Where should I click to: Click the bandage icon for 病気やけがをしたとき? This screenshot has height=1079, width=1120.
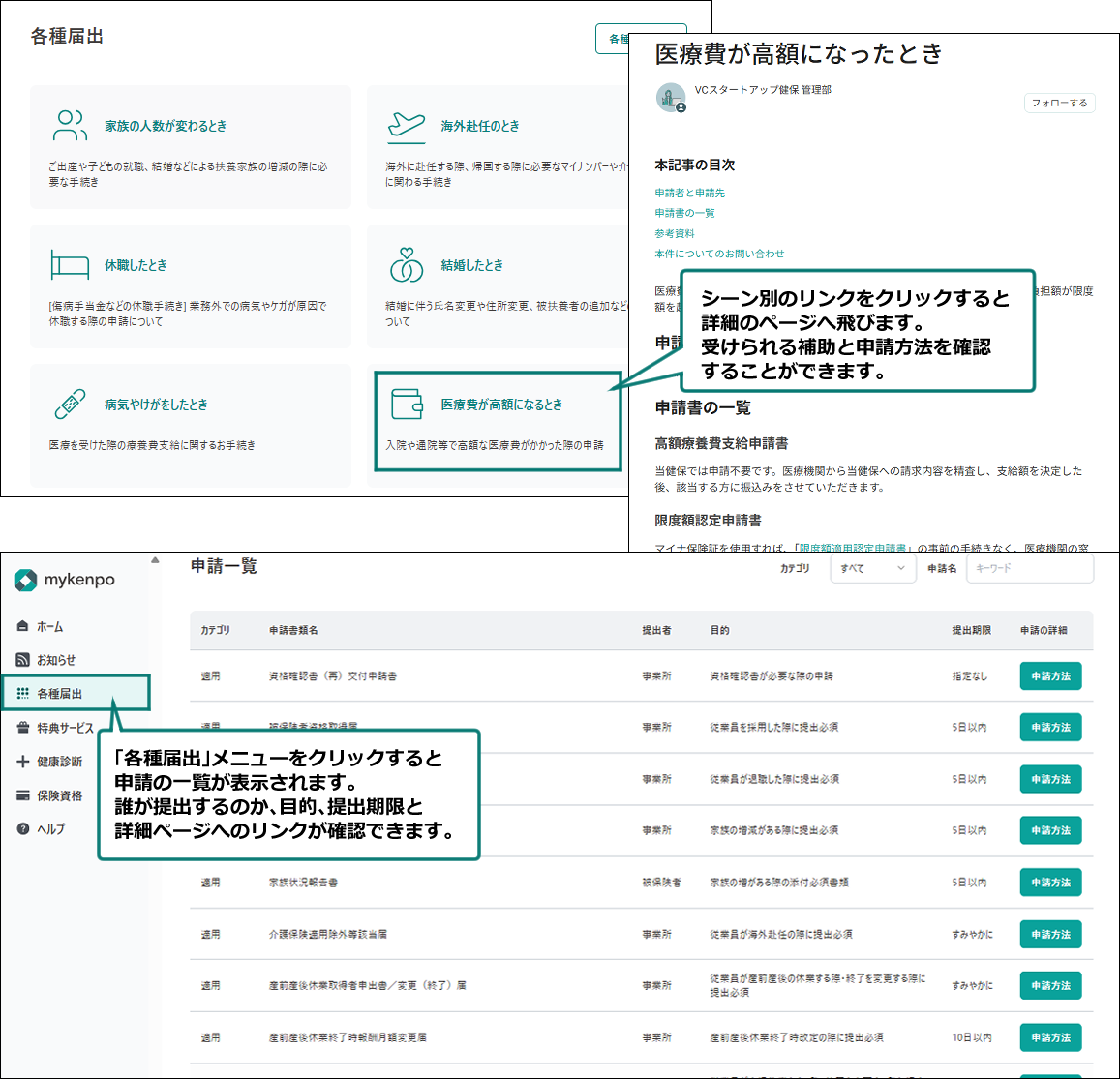click(x=70, y=404)
